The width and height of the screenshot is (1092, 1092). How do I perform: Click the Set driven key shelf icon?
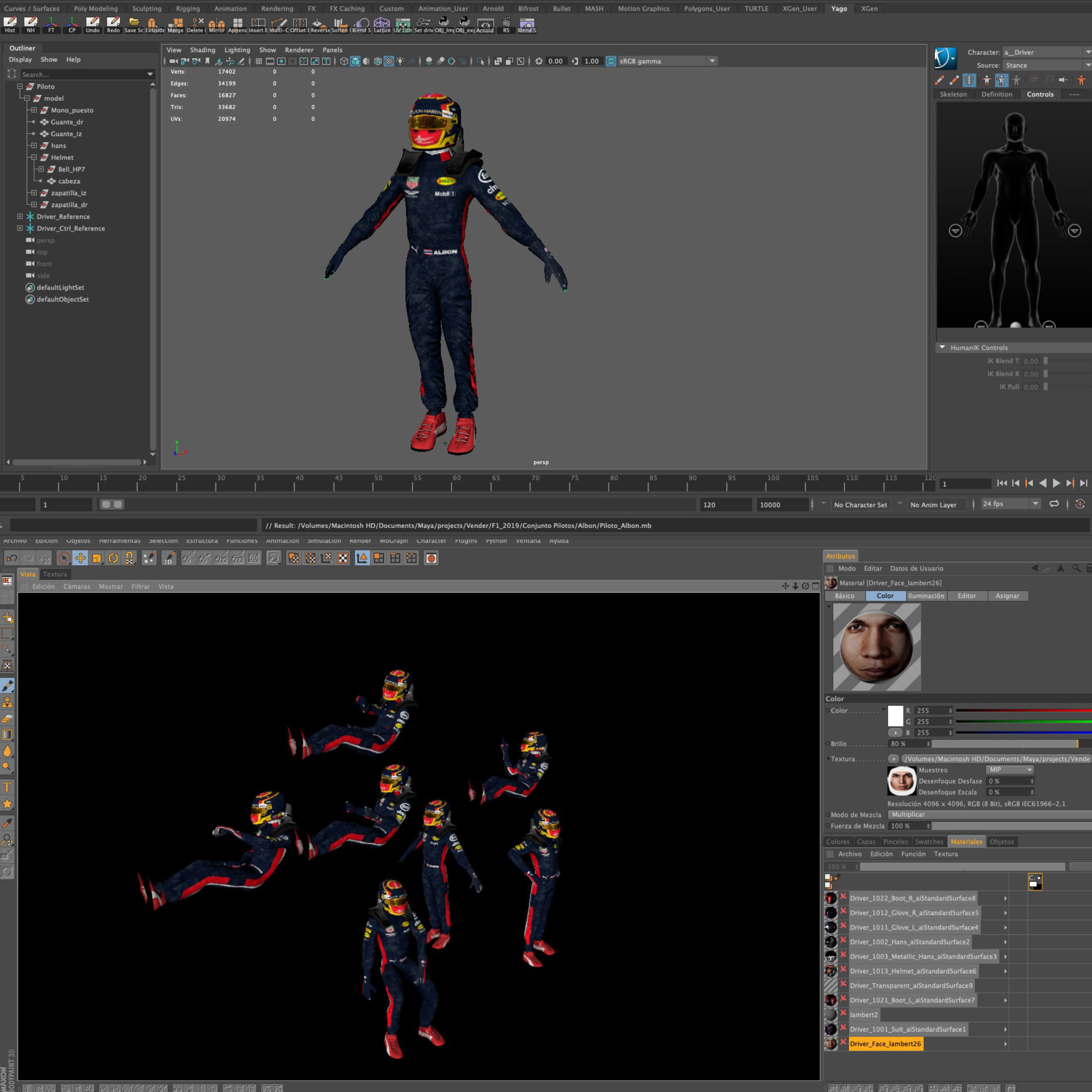423,24
